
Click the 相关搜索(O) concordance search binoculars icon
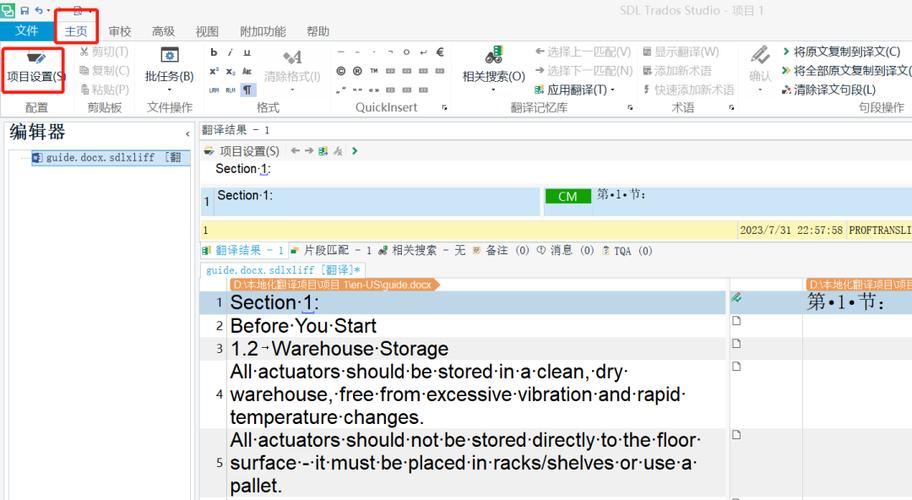tap(494, 56)
